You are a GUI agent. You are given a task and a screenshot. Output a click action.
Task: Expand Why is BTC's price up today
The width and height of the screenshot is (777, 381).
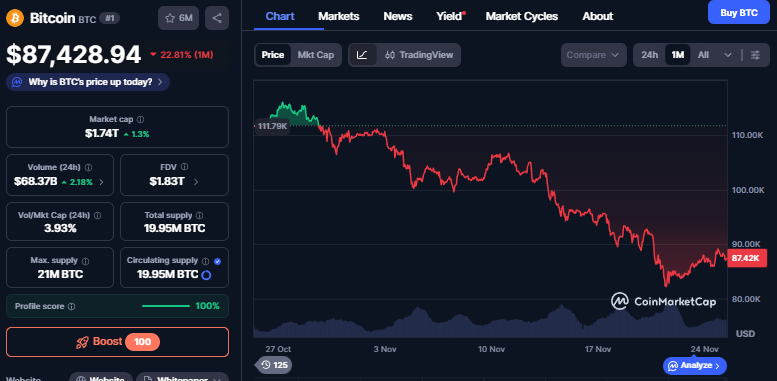(x=88, y=82)
